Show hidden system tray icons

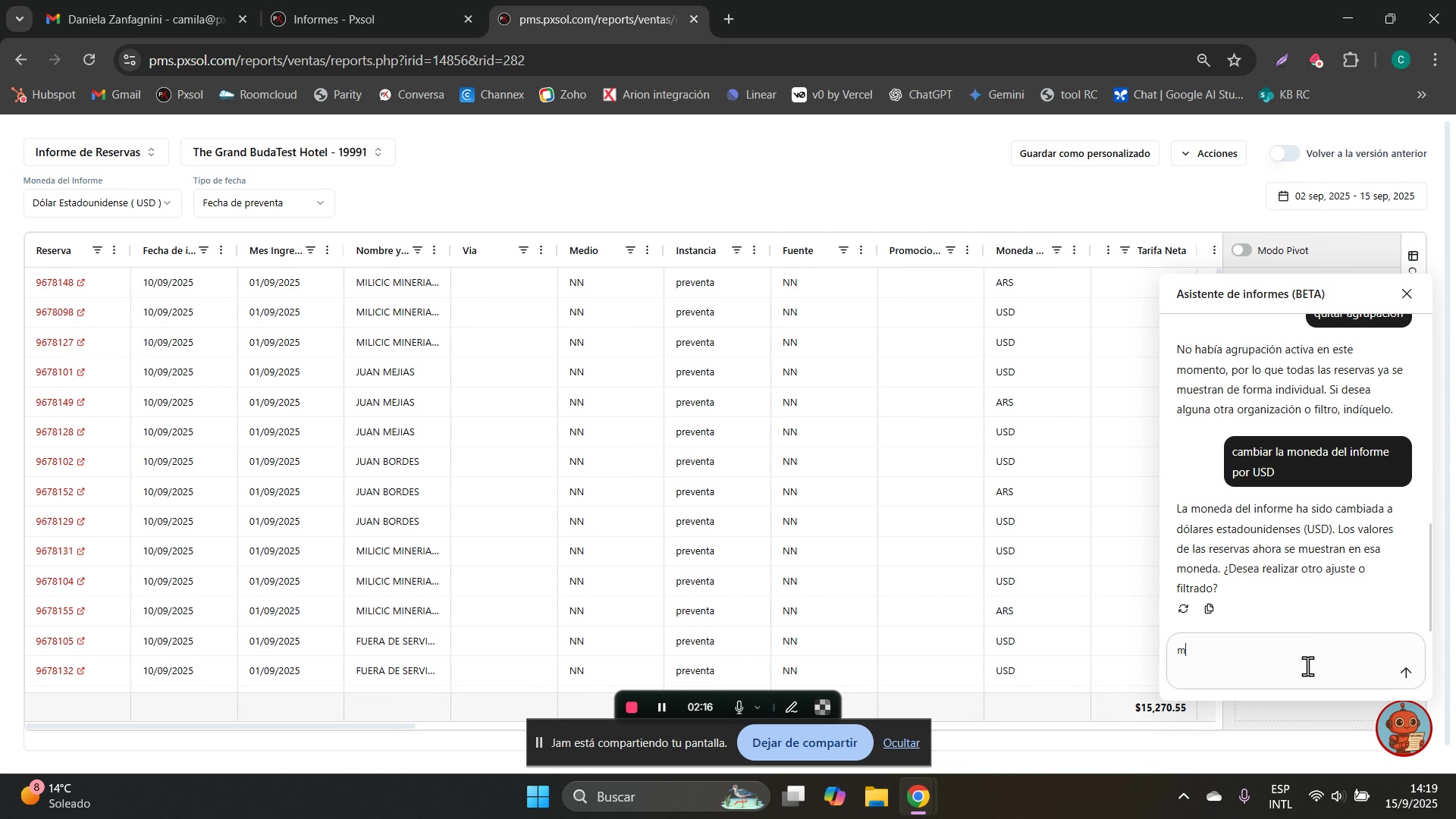[x=1183, y=796]
